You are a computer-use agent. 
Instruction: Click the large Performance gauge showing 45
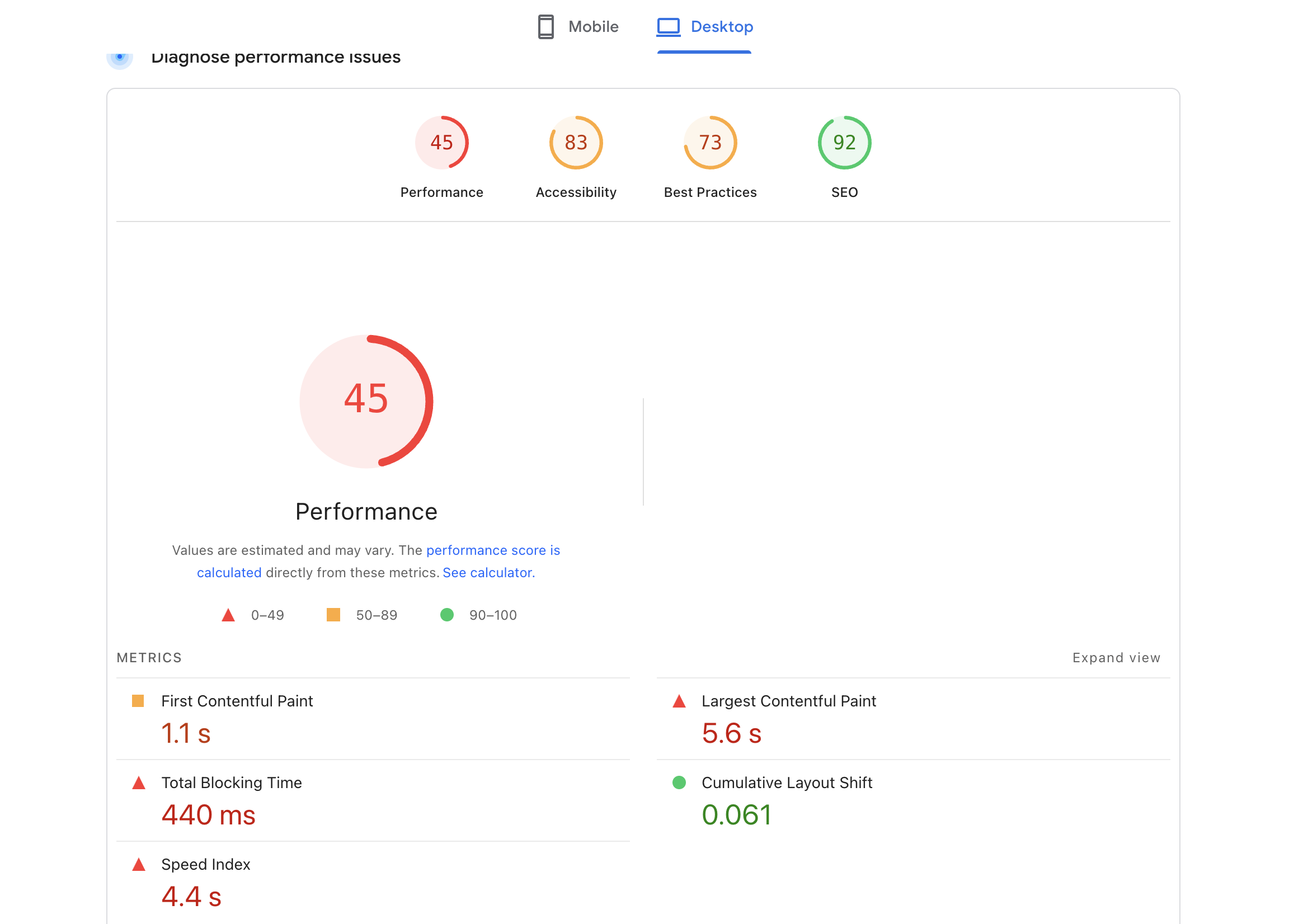(x=366, y=401)
